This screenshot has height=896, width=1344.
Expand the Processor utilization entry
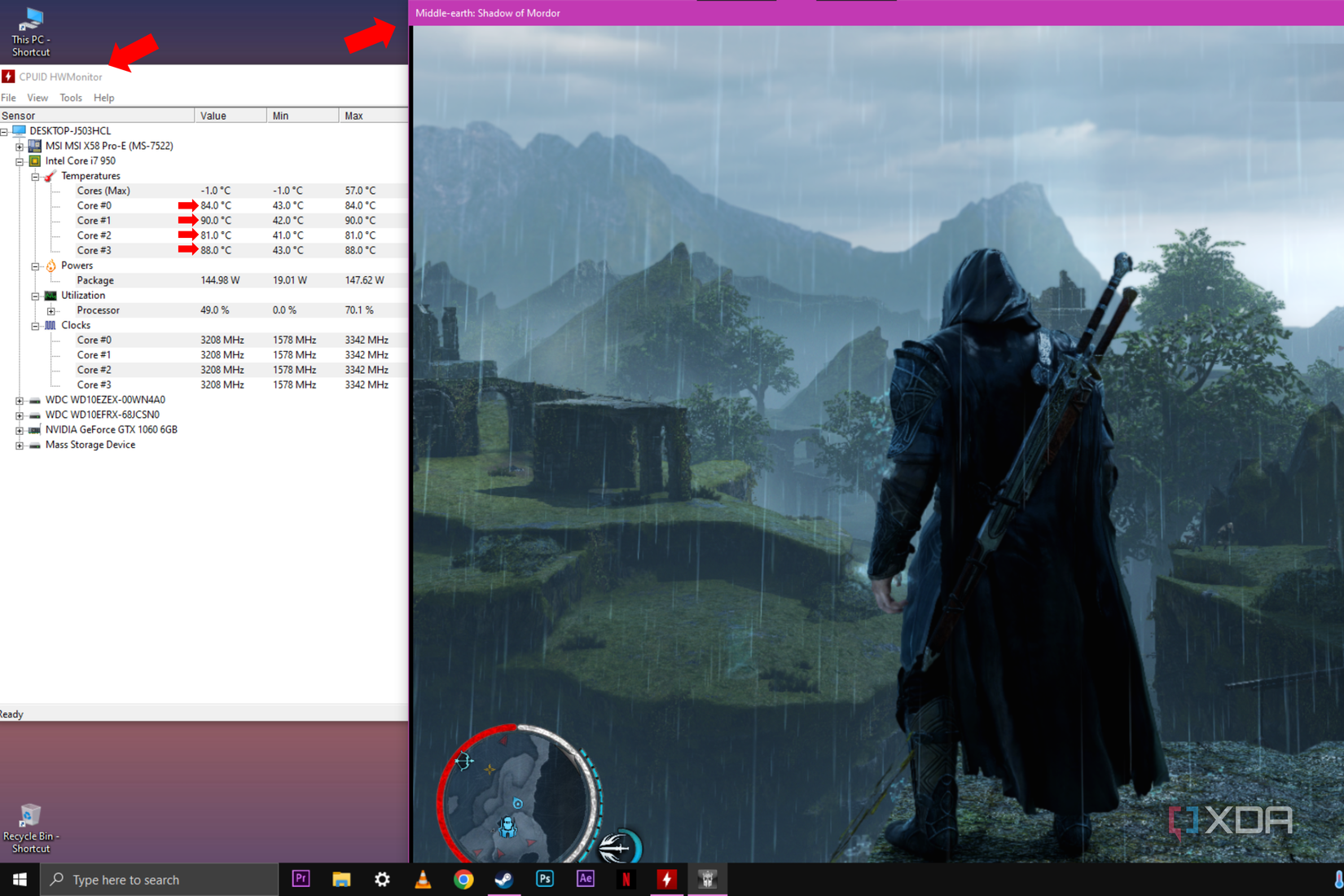pyautogui.click(x=51, y=311)
